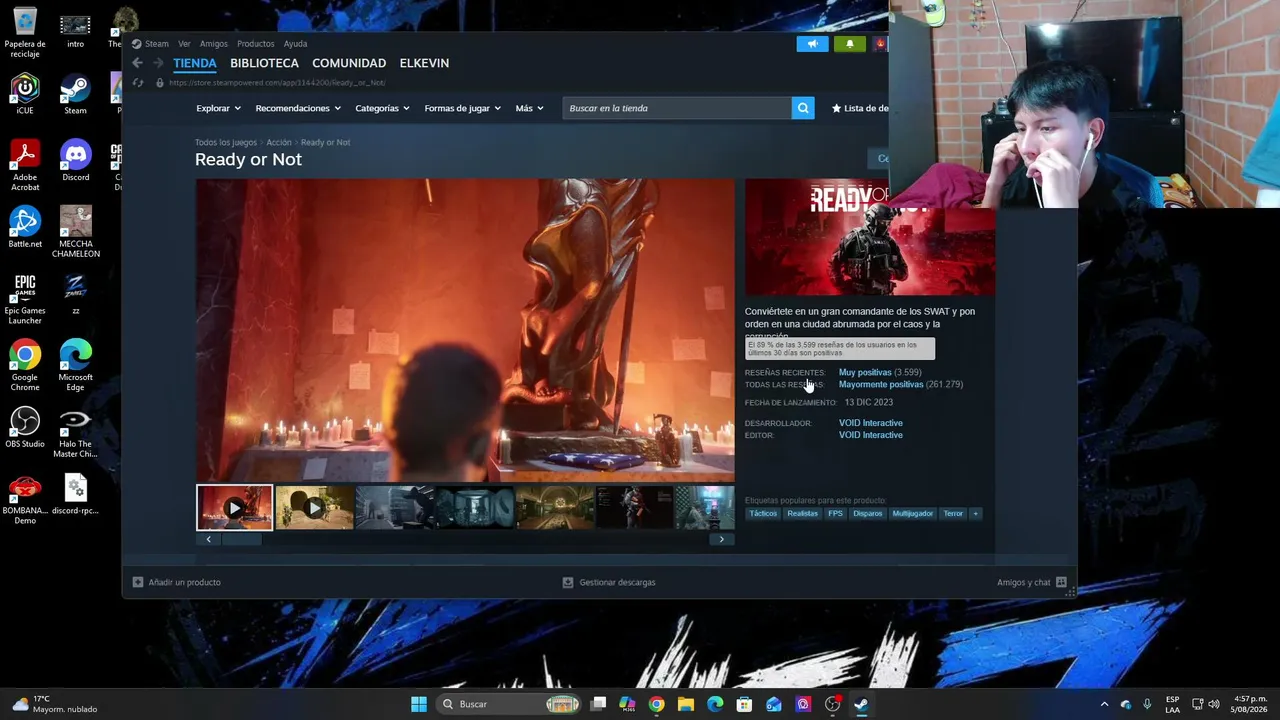This screenshot has width=1280, height=720.
Task: Open Lista de deseos link
Action: click(x=860, y=108)
